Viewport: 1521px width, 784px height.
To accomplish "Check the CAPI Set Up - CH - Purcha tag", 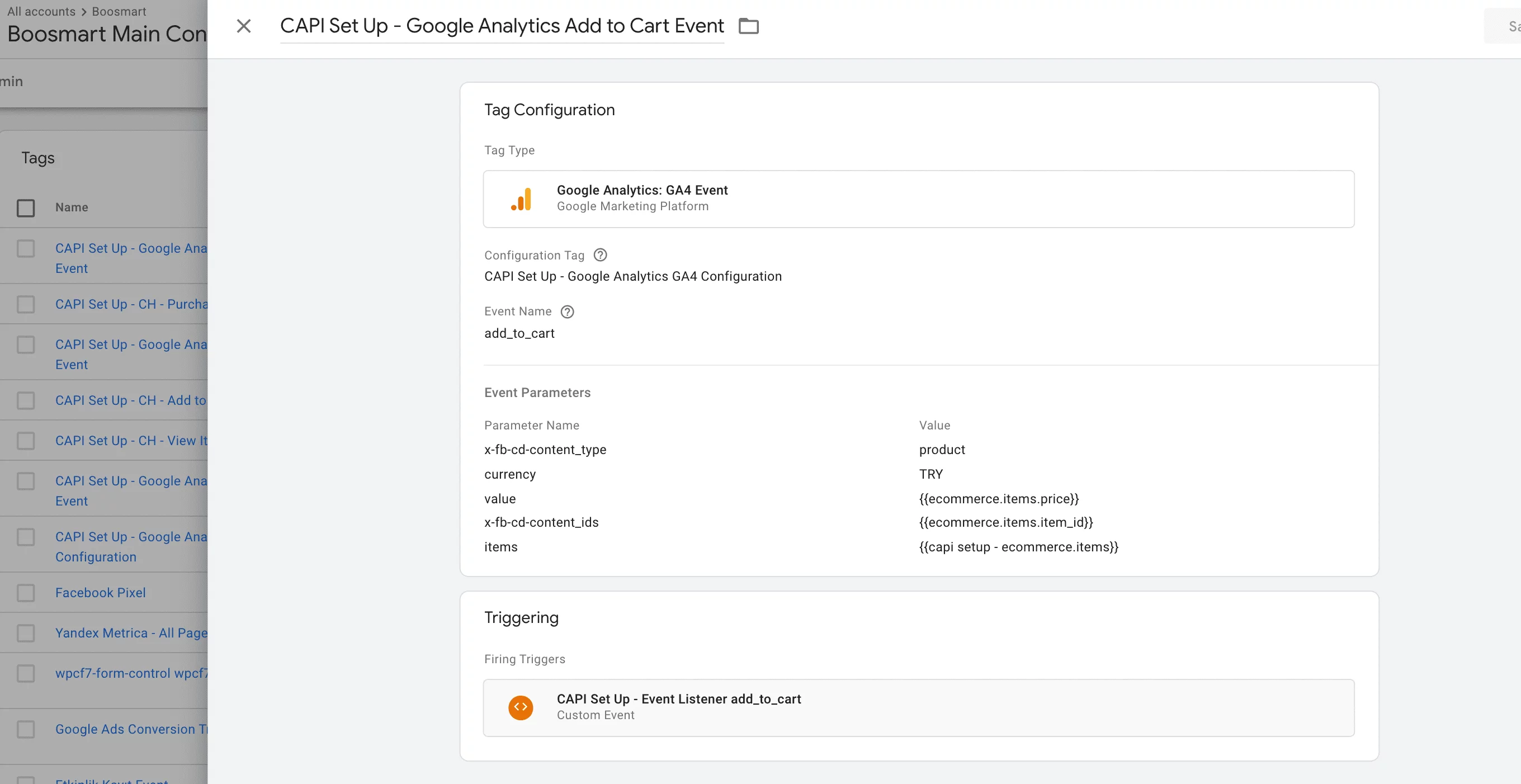I will [25, 305].
